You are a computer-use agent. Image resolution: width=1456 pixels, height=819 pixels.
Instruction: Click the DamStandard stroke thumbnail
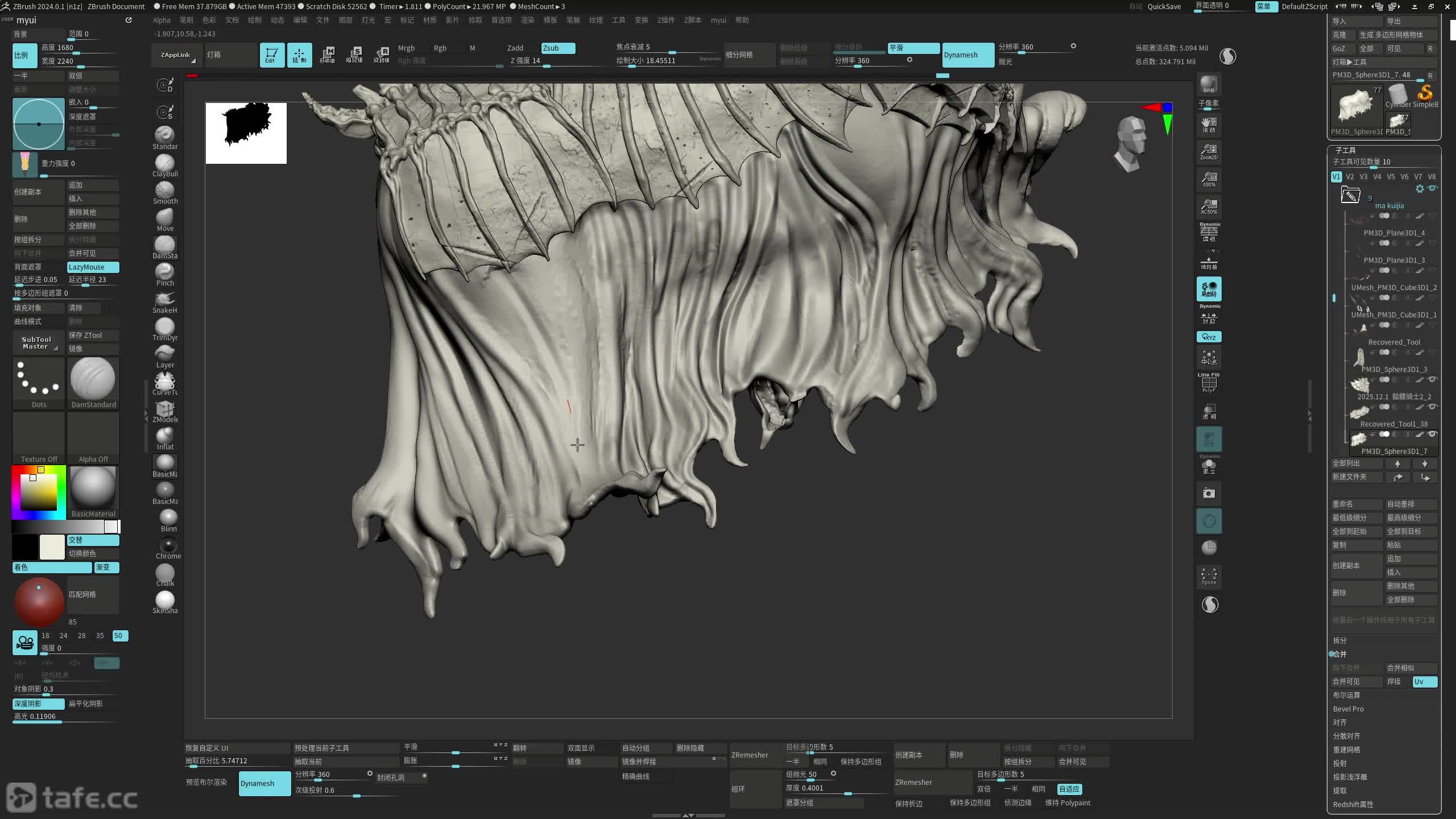(93, 381)
